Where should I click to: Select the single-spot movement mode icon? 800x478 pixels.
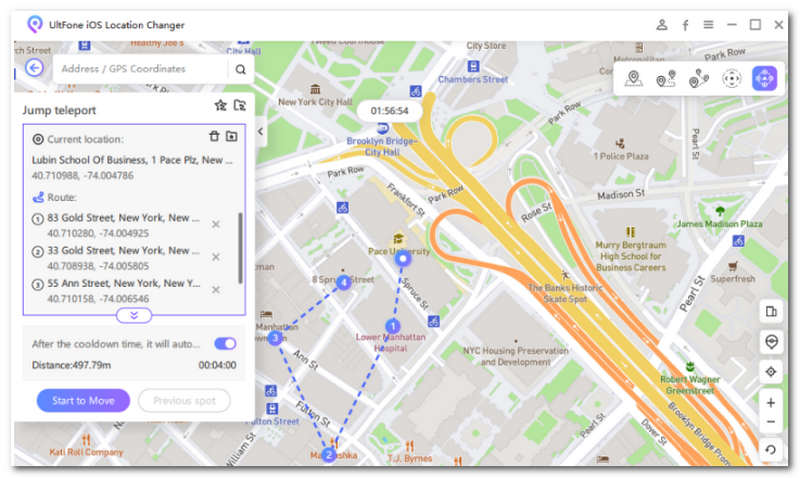tap(665, 79)
